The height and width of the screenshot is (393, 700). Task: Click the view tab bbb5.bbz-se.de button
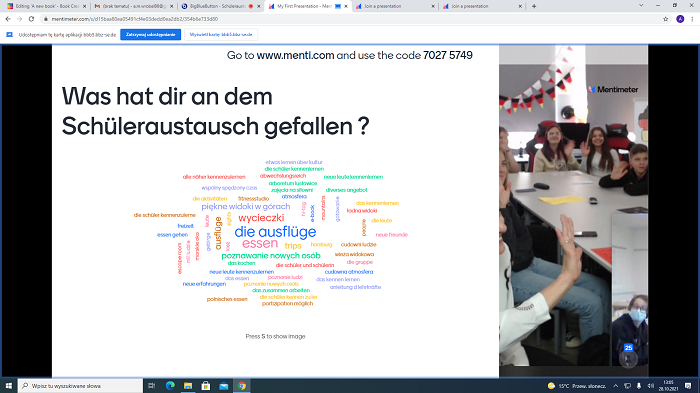click(221, 35)
